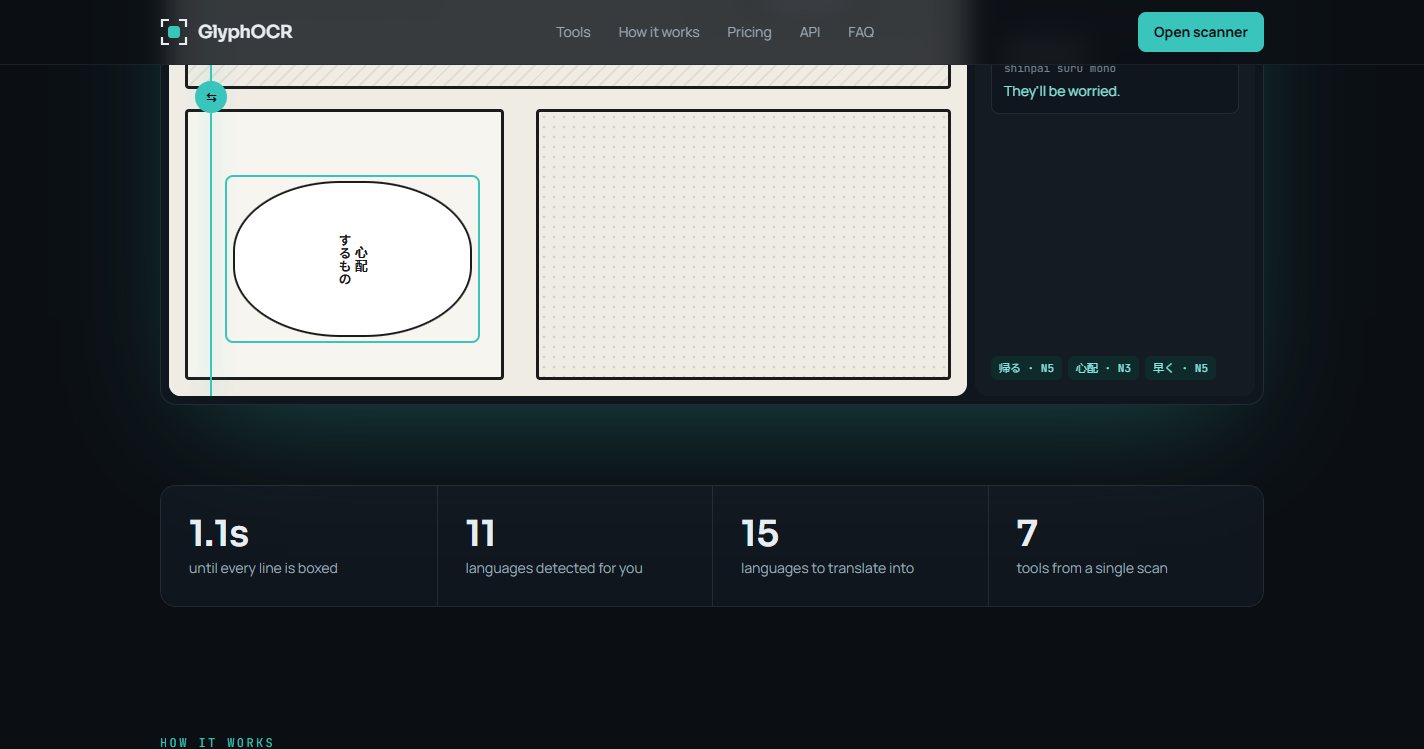Select the 早く · N5 vocabulary tag
Viewport: 1424px width, 749px height.
pos(1180,368)
